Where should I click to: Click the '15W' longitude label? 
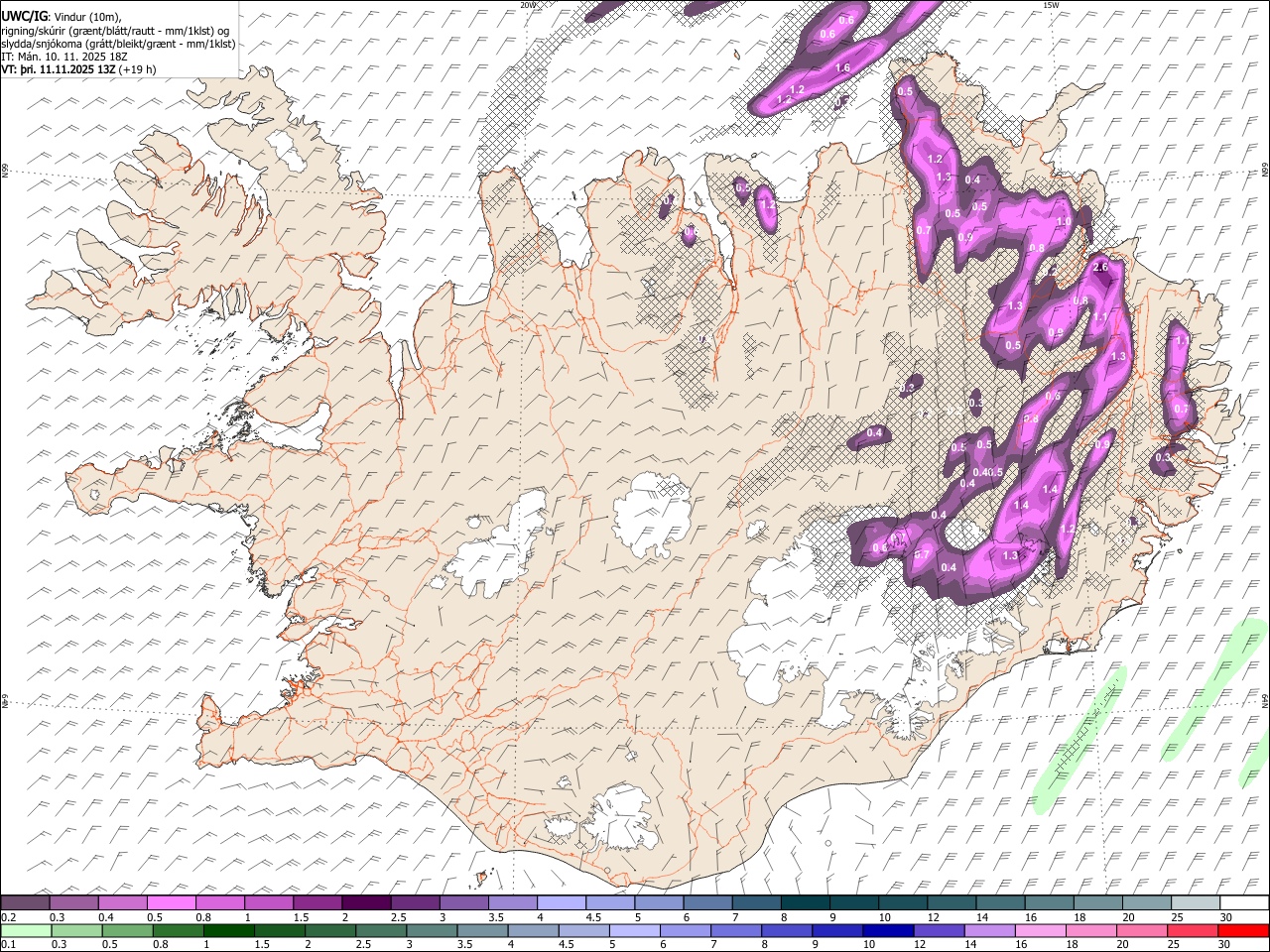[1051, 5]
